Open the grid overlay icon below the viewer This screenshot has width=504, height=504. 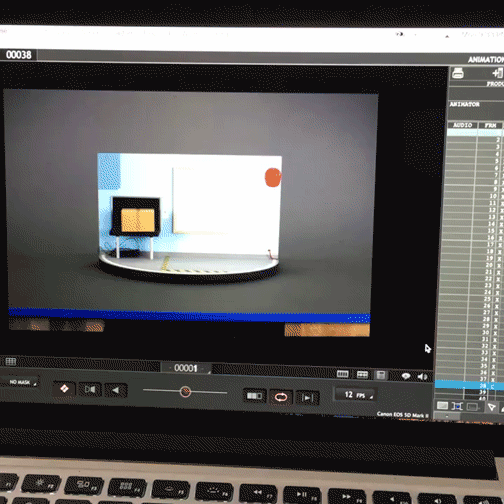(11, 361)
